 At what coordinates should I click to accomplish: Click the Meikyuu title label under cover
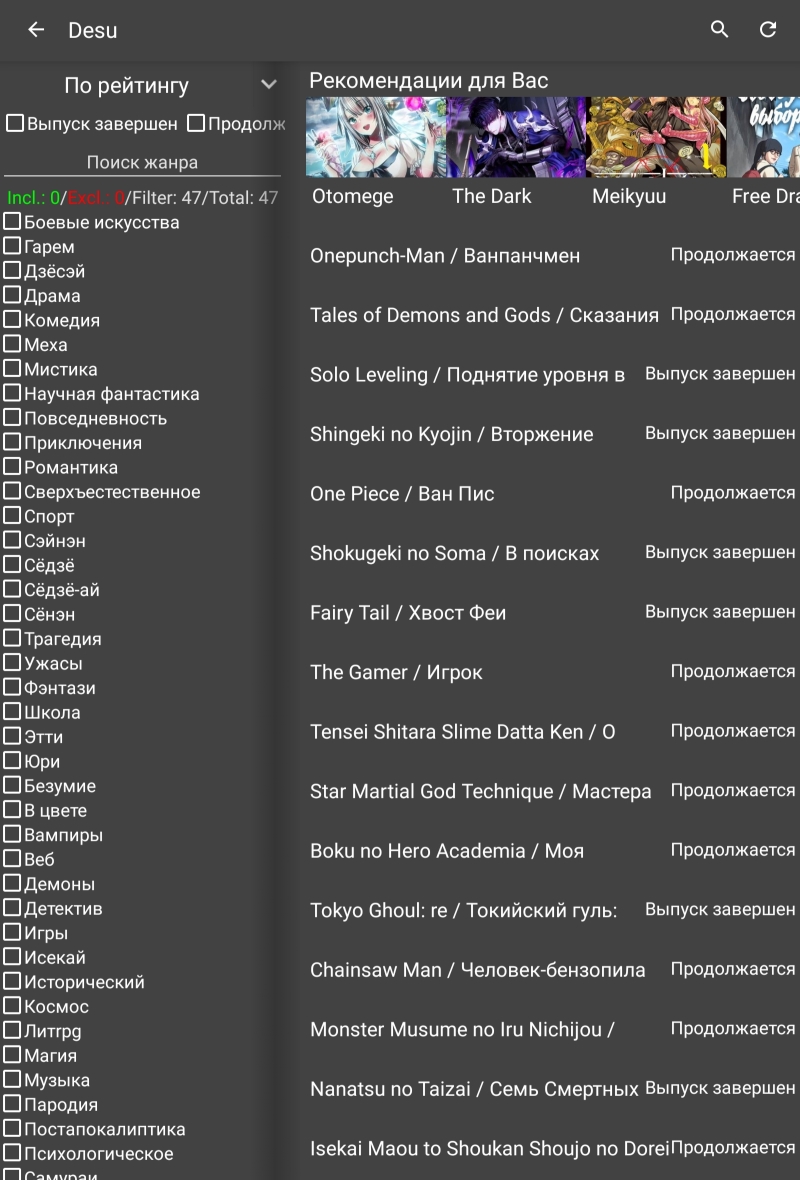628,196
